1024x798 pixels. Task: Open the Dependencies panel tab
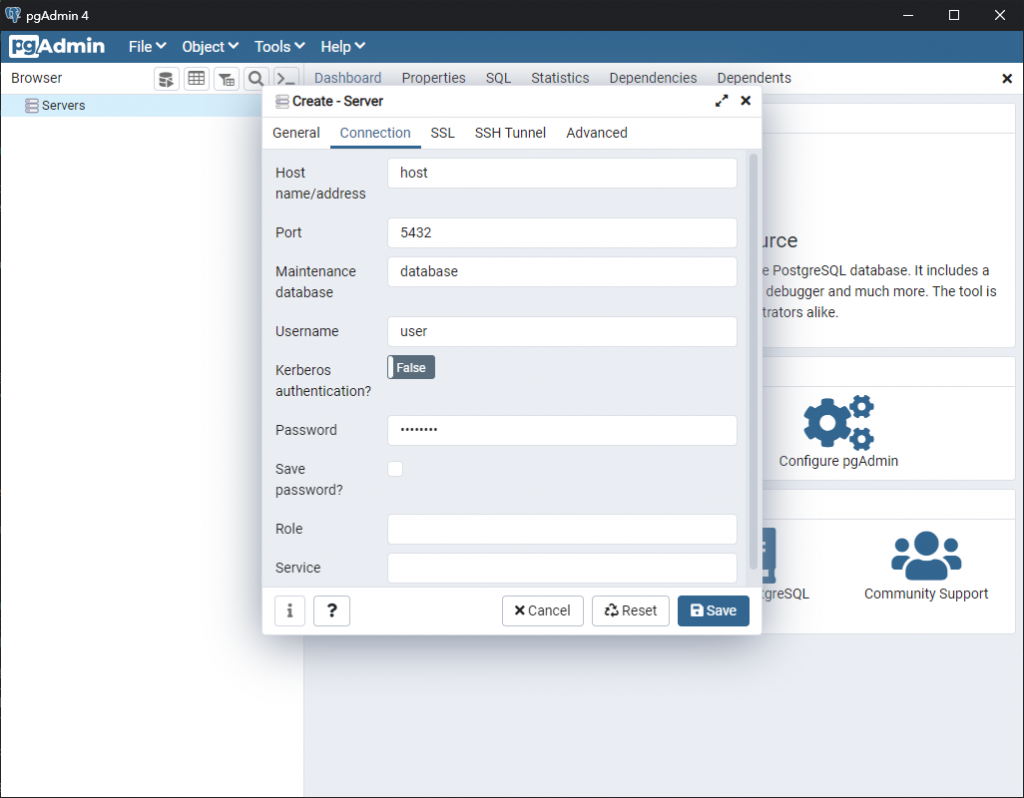653,78
